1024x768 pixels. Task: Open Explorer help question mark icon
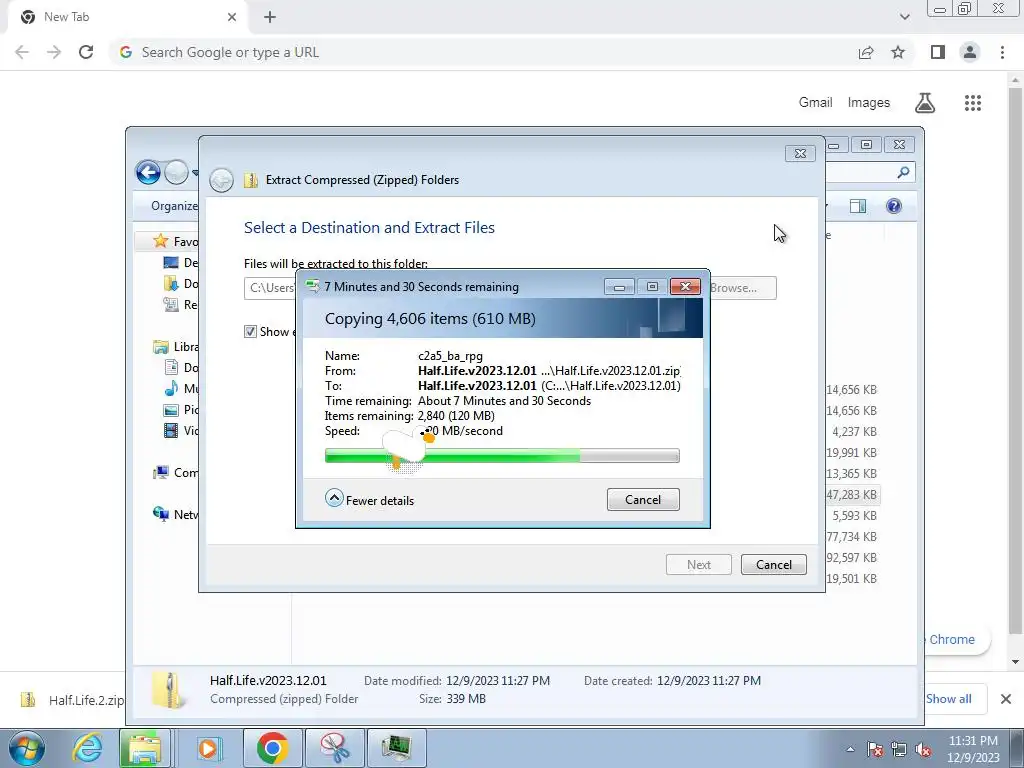pyautogui.click(x=893, y=206)
